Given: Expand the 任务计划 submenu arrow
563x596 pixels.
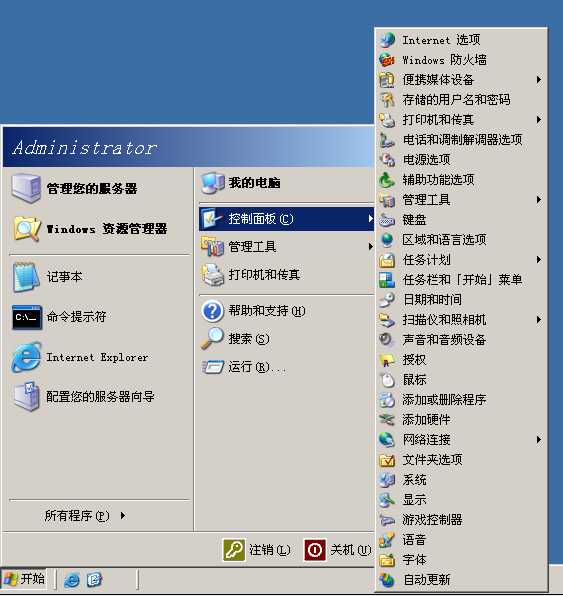Looking at the screenshot, I should (x=539, y=260).
